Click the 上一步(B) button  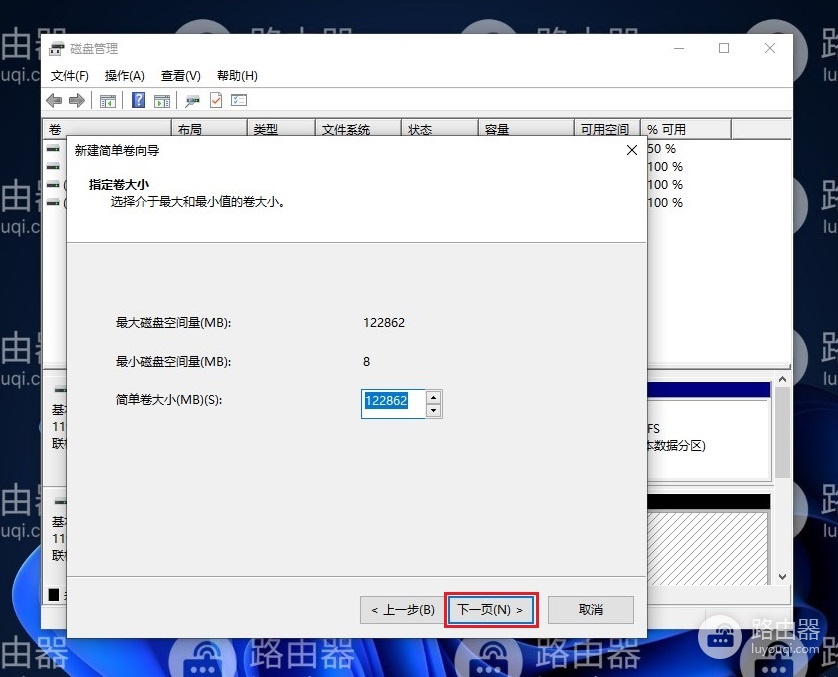[403, 610]
